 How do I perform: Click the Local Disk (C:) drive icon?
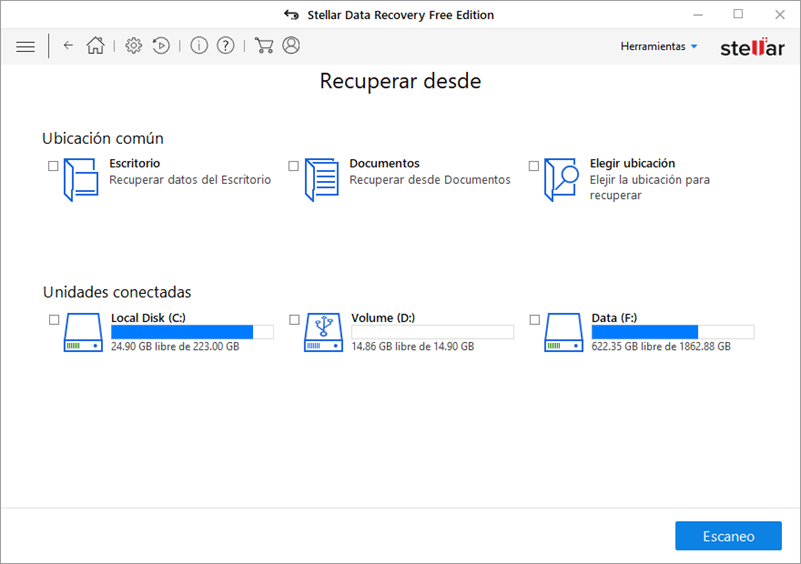point(83,332)
